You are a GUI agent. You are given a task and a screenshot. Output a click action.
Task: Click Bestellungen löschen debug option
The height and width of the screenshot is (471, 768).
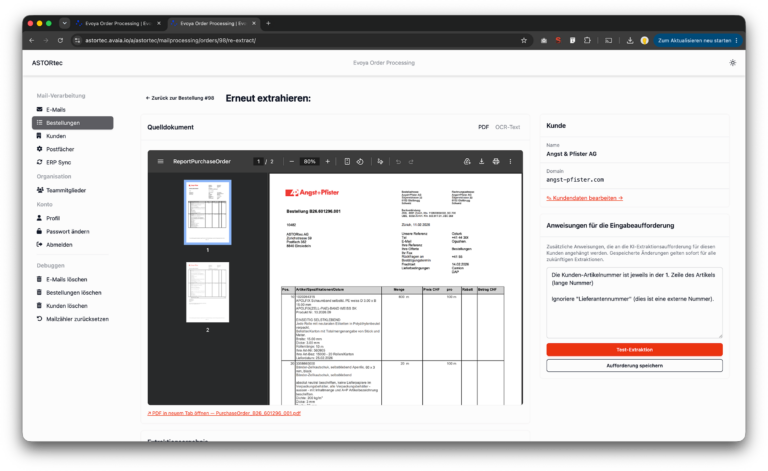(x=73, y=293)
